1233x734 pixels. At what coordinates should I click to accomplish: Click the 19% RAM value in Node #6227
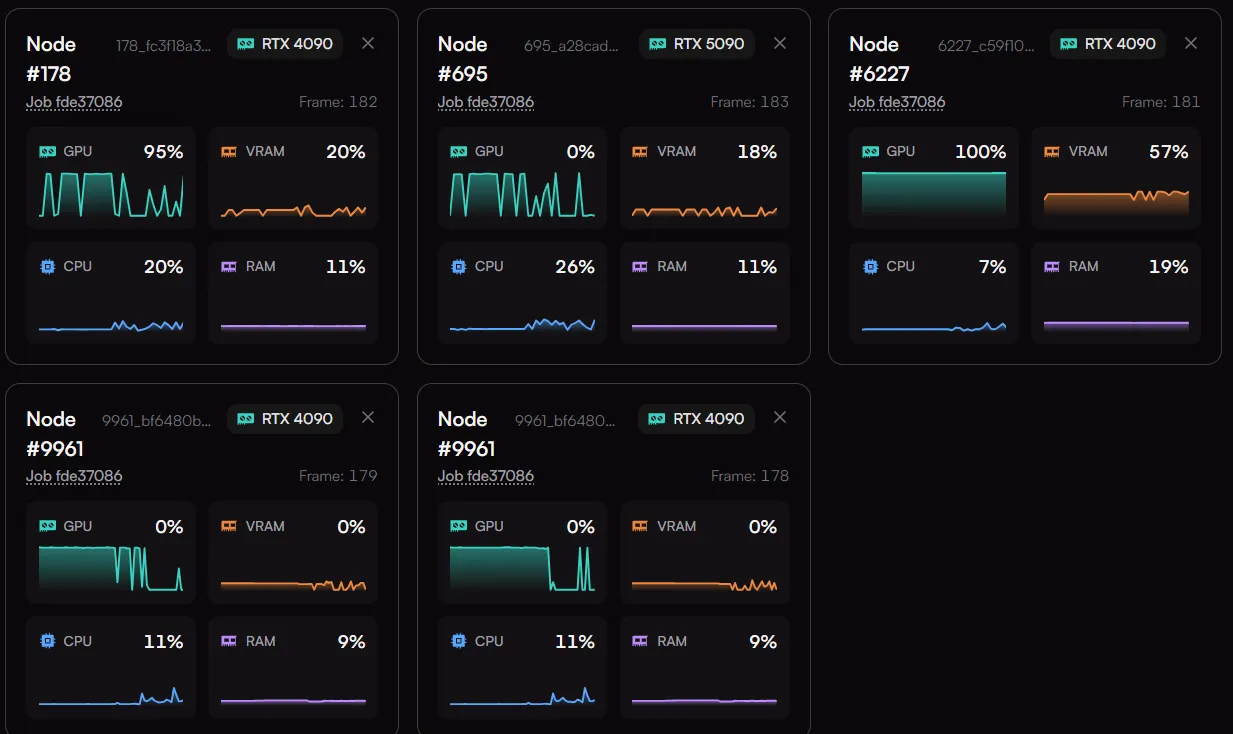[1168, 267]
